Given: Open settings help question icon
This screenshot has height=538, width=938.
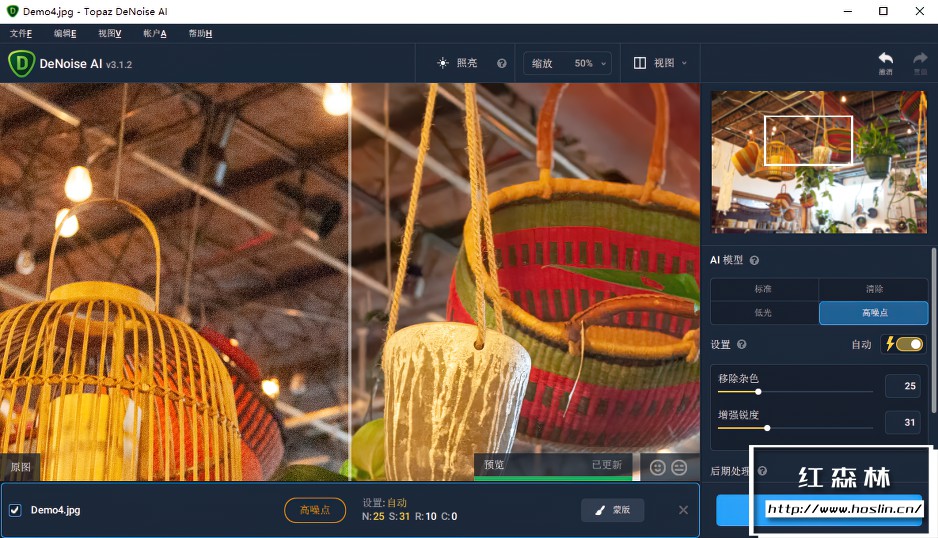Looking at the screenshot, I should pos(742,344).
